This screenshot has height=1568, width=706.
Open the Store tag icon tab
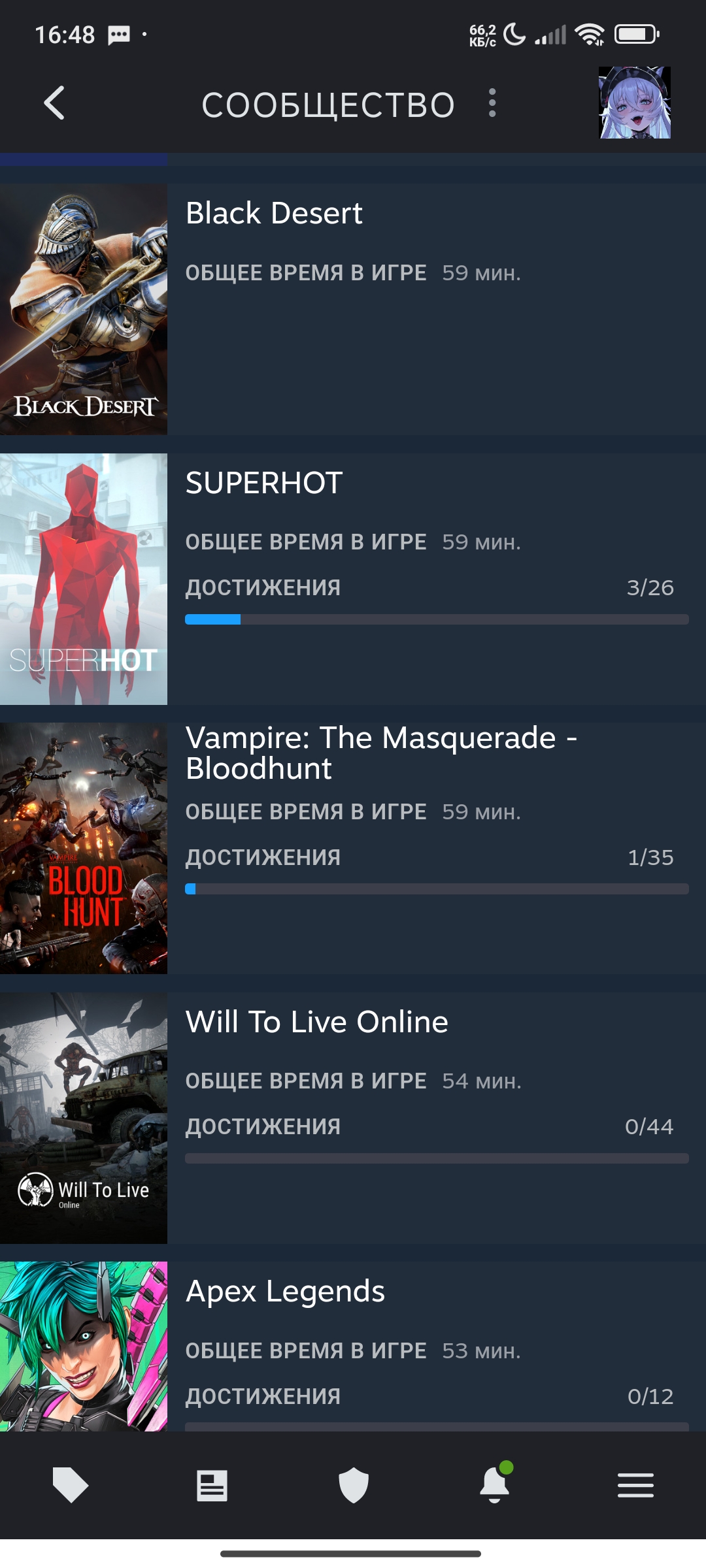[x=71, y=1485]
